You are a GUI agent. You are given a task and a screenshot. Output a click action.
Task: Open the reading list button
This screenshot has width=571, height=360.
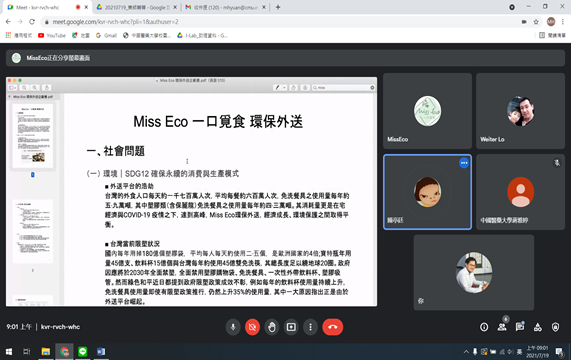click(552, 35)
